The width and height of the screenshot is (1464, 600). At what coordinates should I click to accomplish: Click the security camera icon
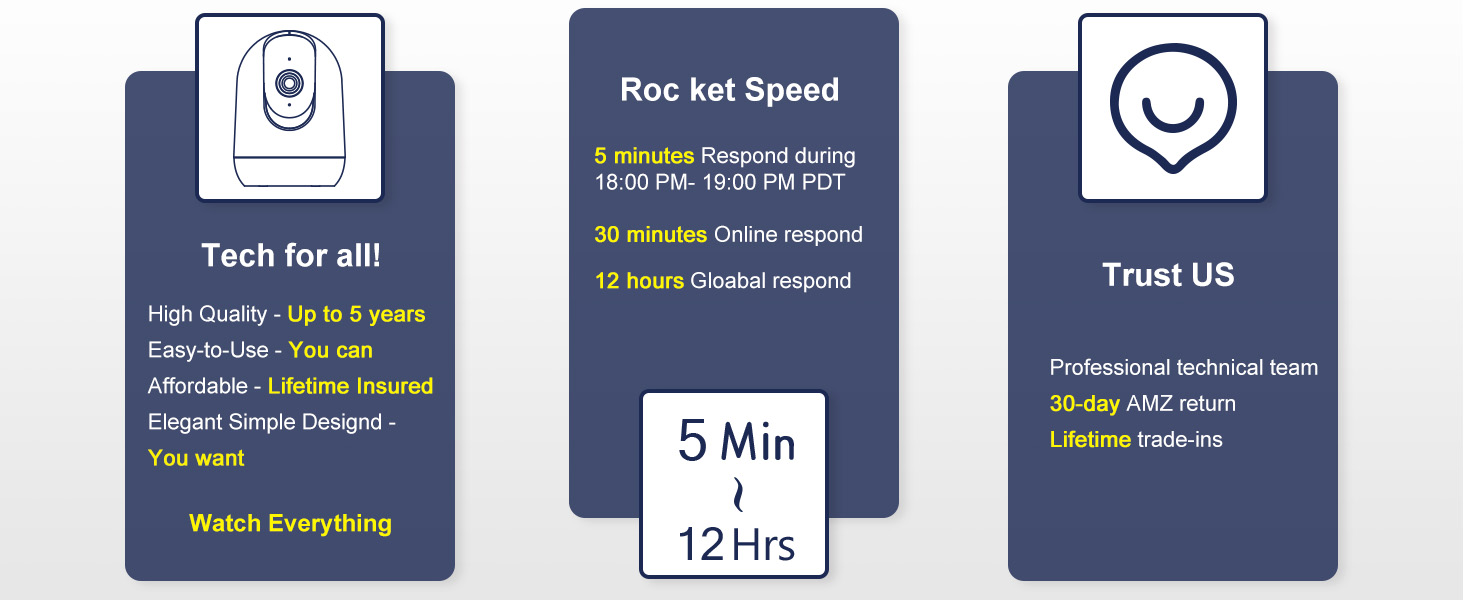[289, 108]
